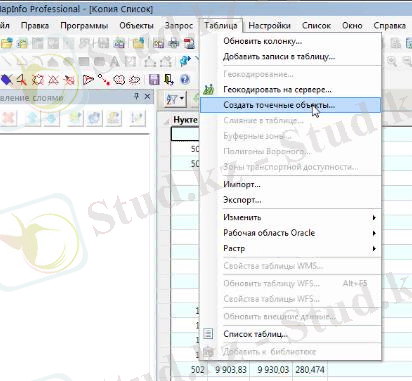Image resolution: width=412 pixels, height=381 pixels.
Task: Expand the Рабочая область Oracle submenu arrow
Action: point(374,233)
